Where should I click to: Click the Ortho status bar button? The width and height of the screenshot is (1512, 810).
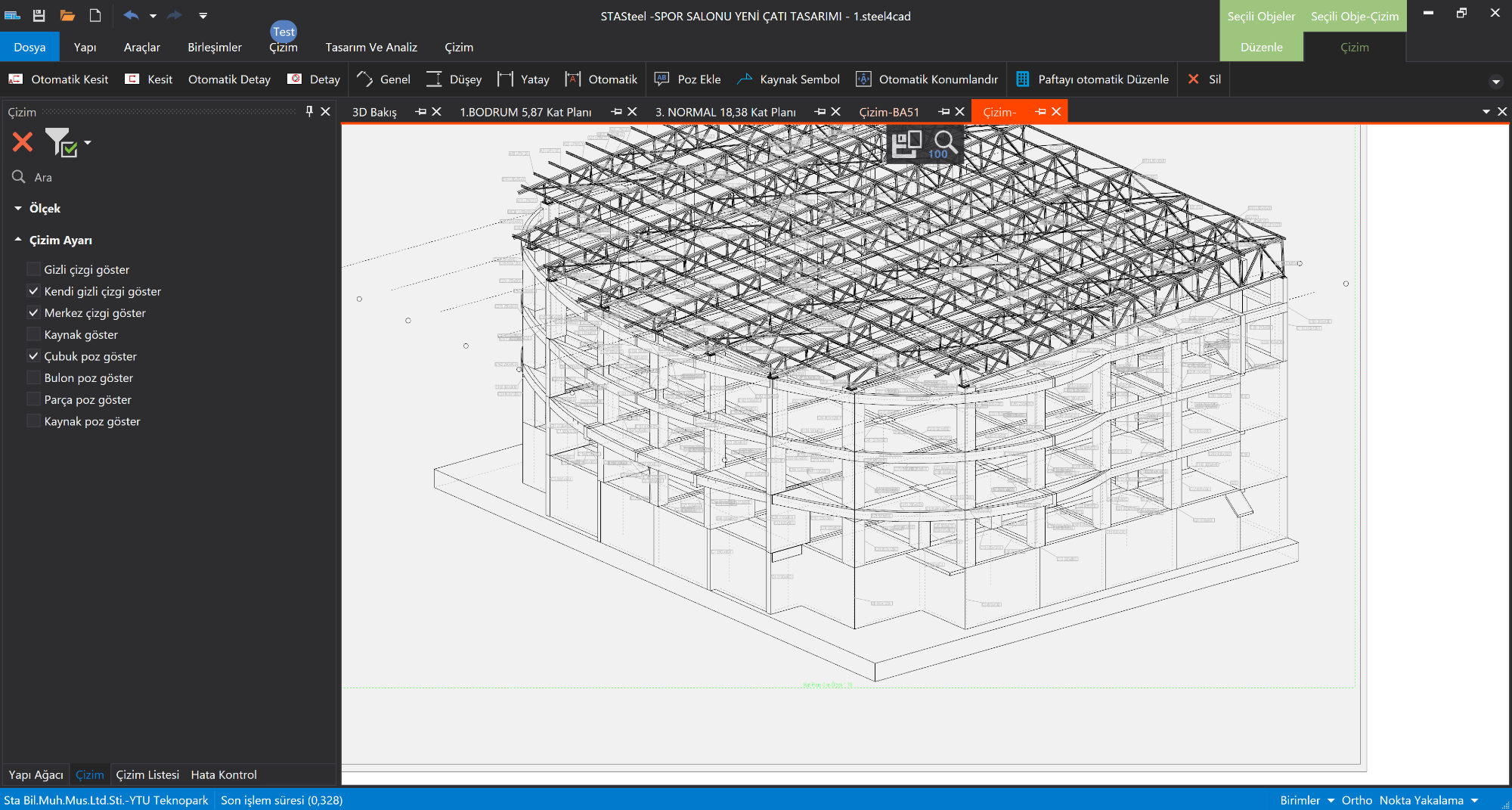point(1356,800)
